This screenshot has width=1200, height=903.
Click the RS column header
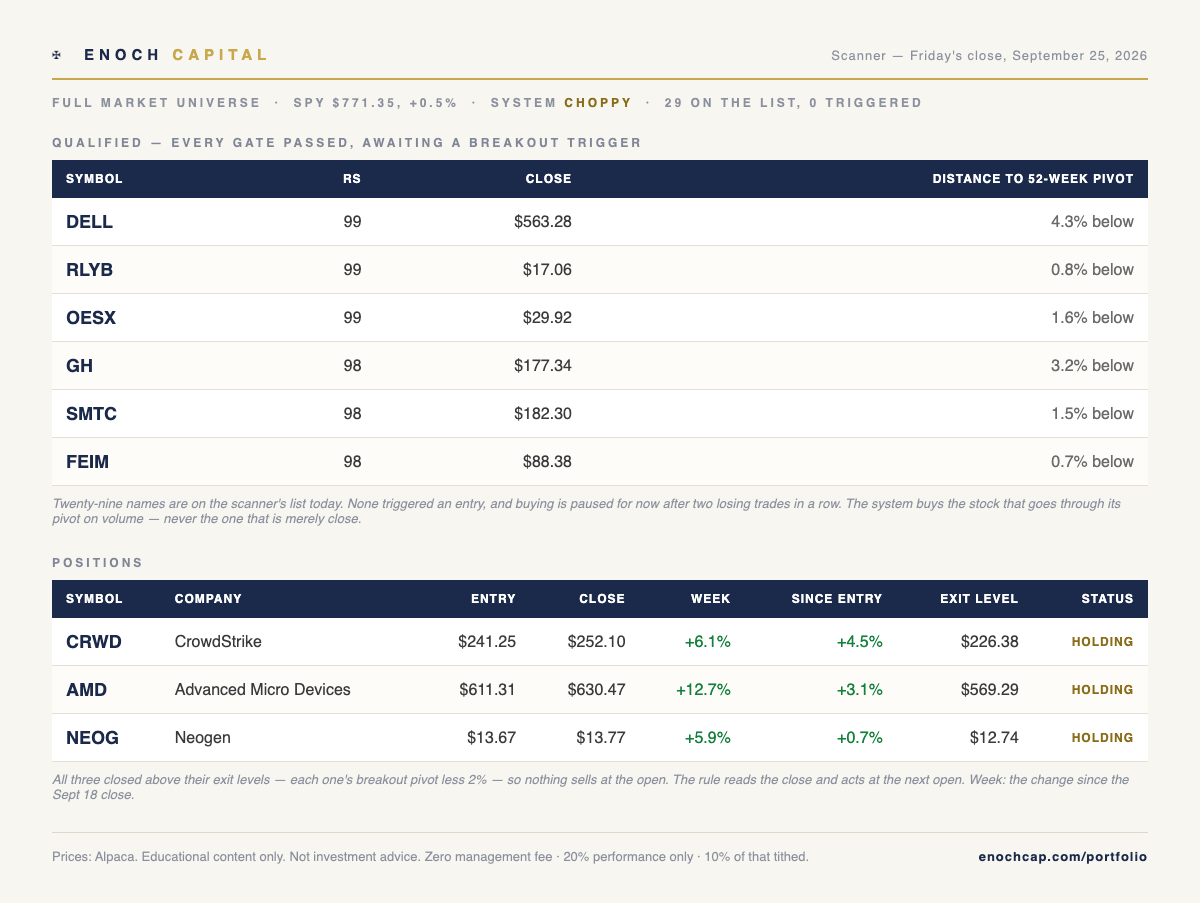pyautogui.click(x=351, y=179)
